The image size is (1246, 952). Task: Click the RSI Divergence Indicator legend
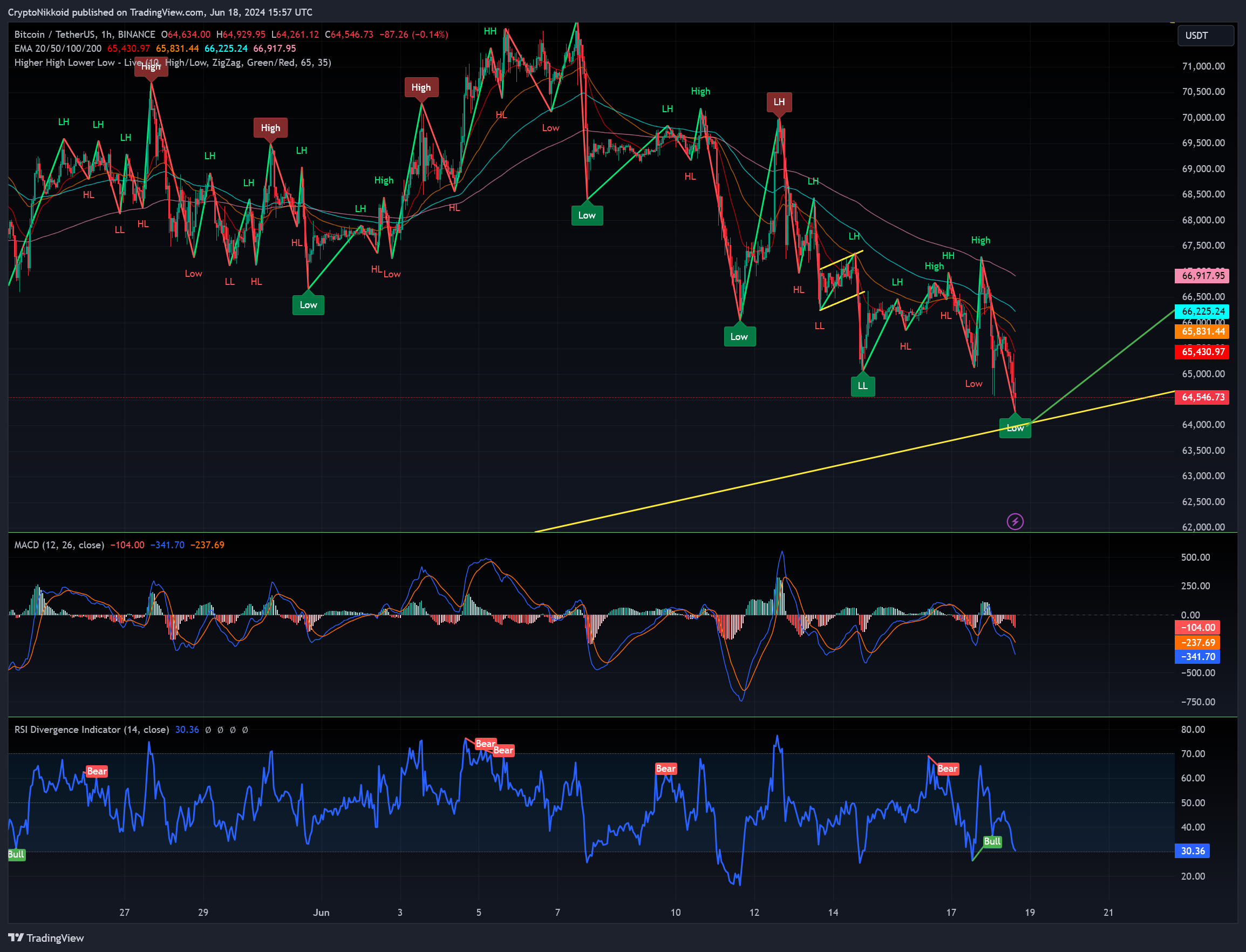click(91, 730)
